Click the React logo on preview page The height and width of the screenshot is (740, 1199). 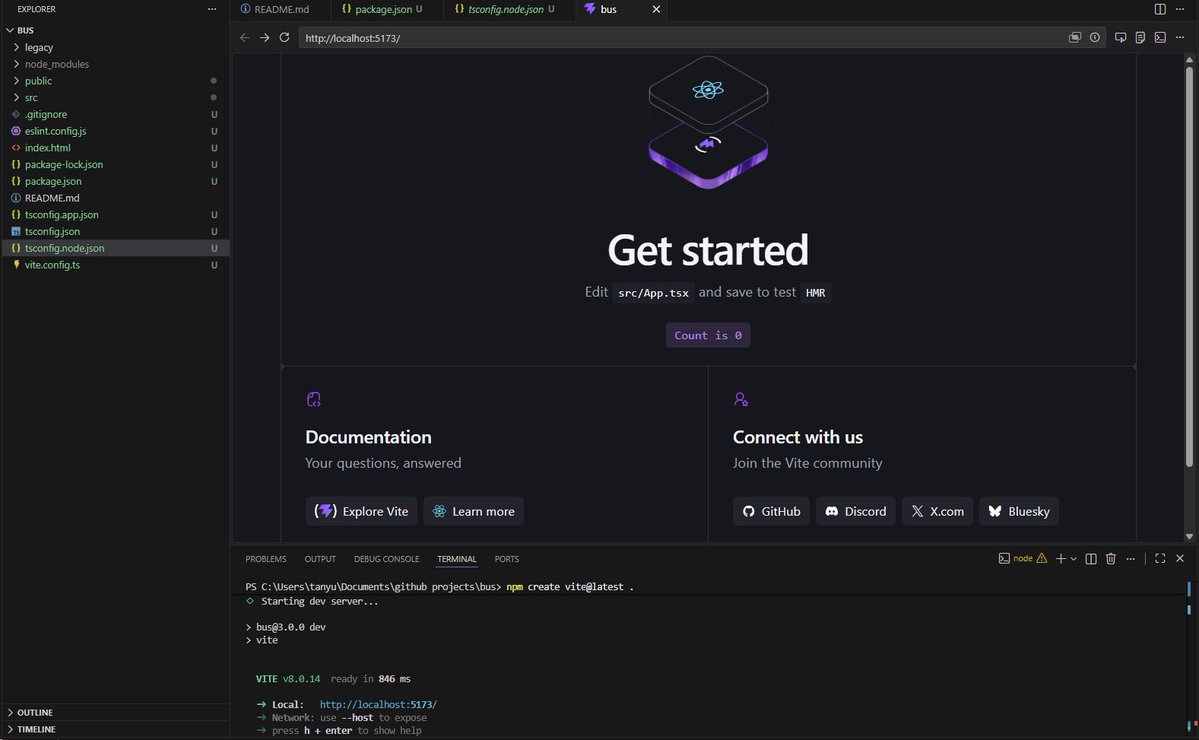tap(708, 90)
